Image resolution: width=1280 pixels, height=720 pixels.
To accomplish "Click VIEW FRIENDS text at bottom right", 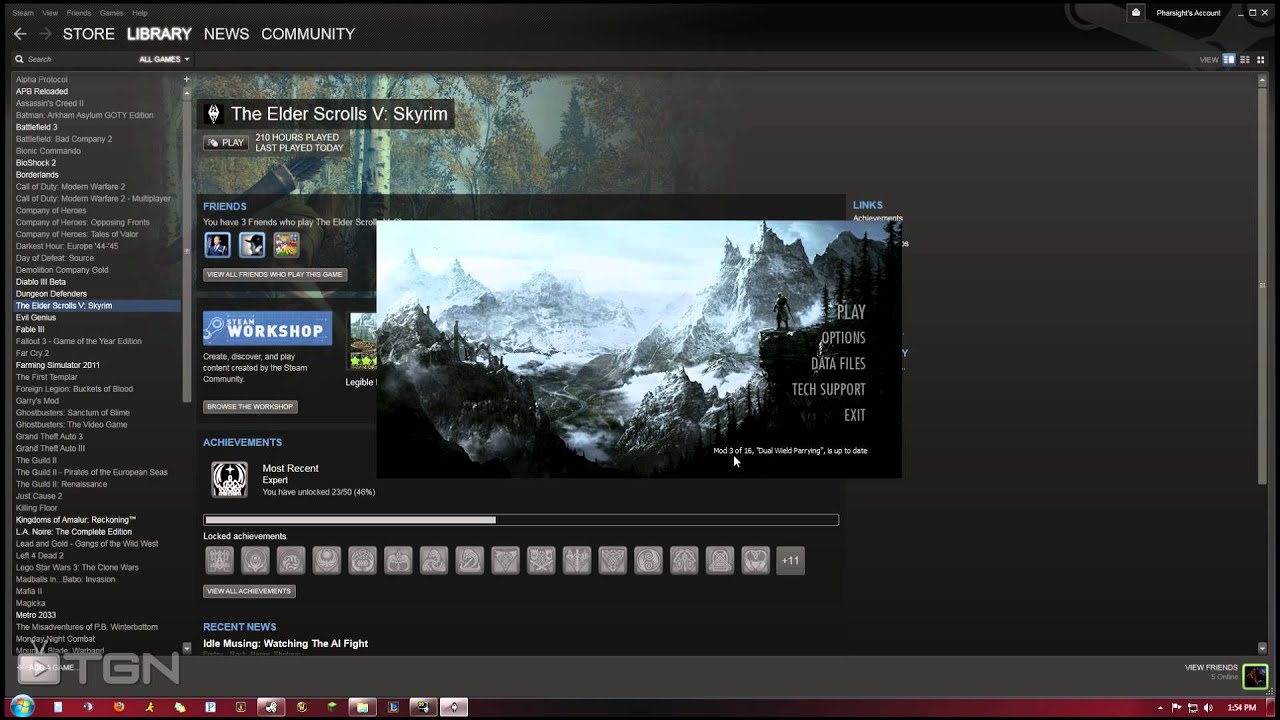I will pyautogui.click(x=1211, y=667).
